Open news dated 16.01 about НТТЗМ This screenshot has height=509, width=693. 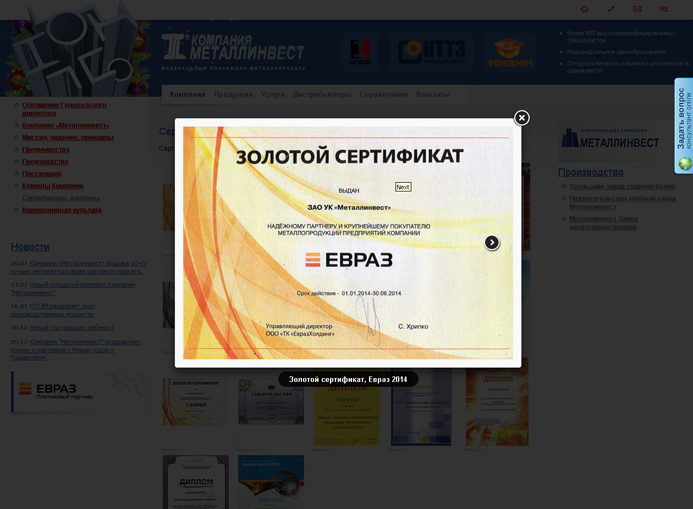(53, 310)
